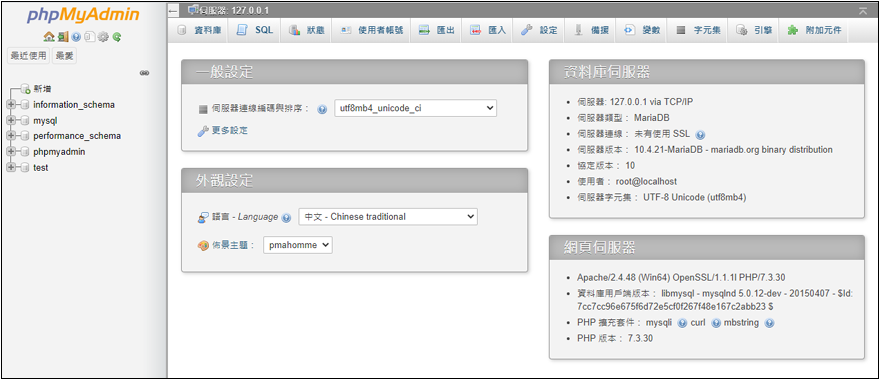Click 新增 to create a new database
This screenshot has height=380, width=880.
(43, 89)
